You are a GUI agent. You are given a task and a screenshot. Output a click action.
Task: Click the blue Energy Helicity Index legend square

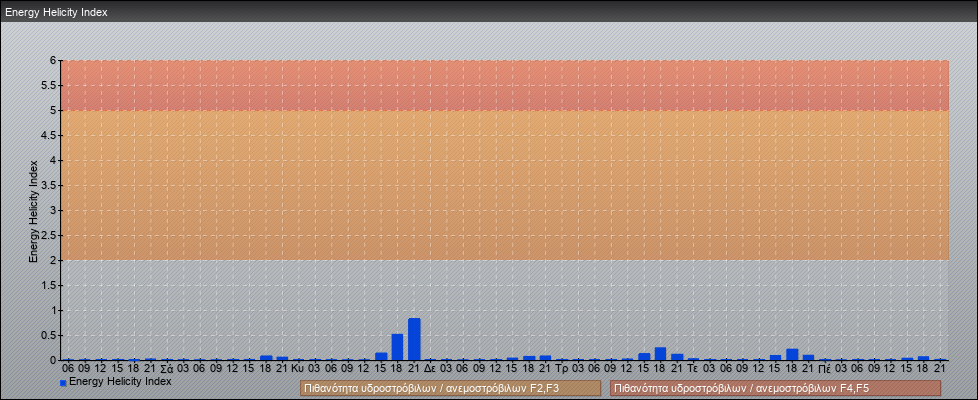[x=63, y=383]
